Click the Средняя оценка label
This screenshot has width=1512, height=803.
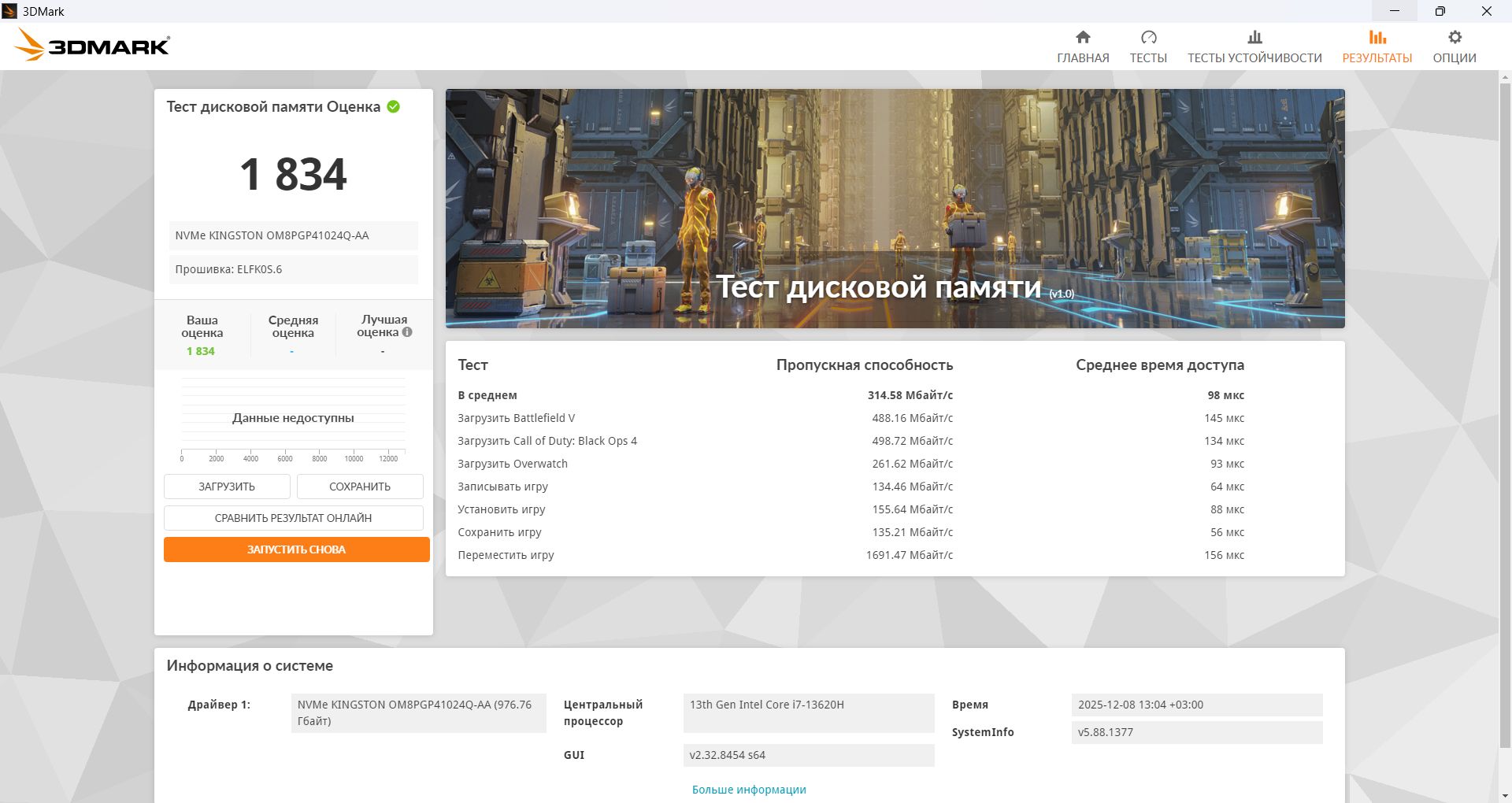click(x=293, y=326)
